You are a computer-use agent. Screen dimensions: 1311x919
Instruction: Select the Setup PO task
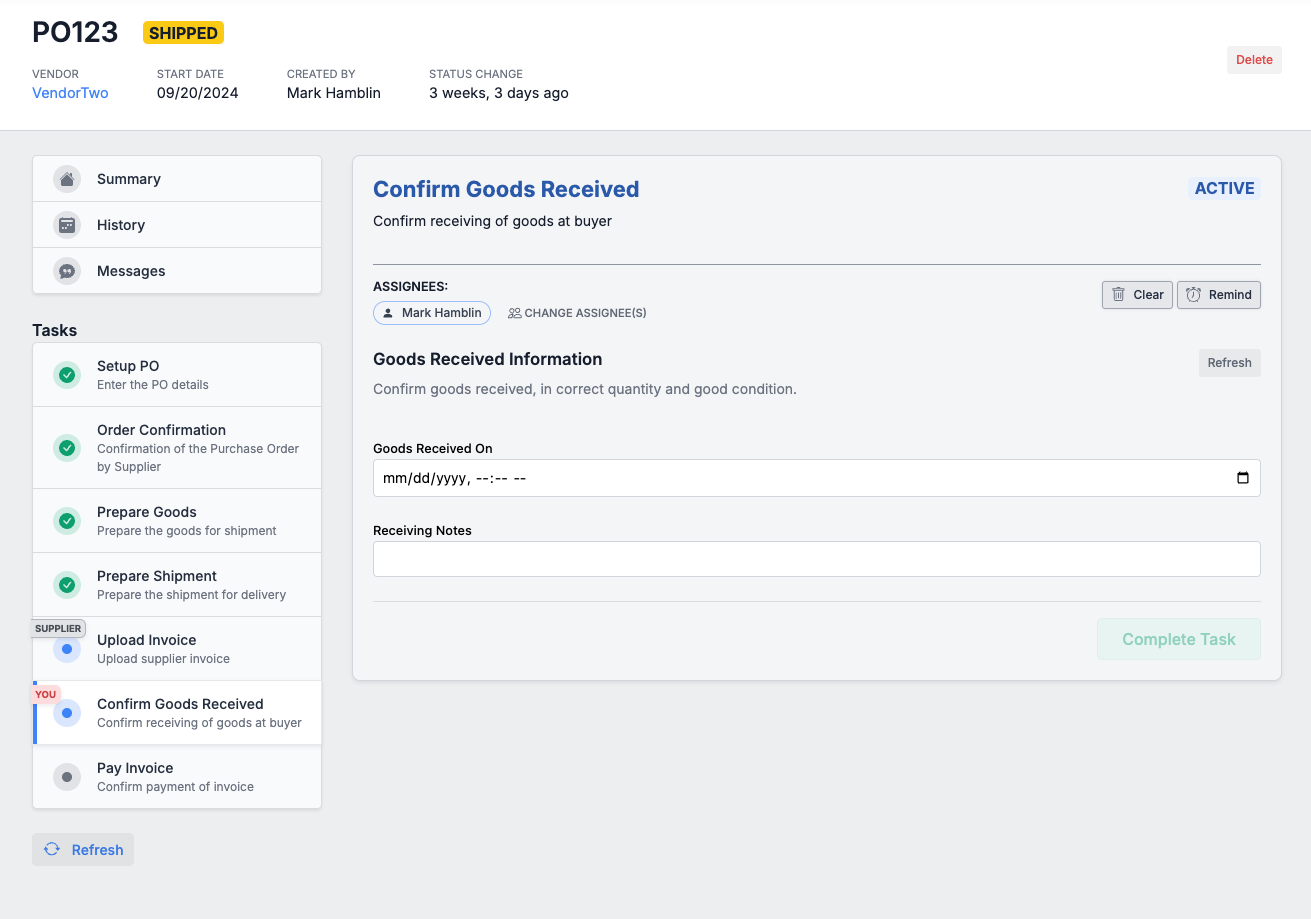pyautogui.click(x=177, y=375)
